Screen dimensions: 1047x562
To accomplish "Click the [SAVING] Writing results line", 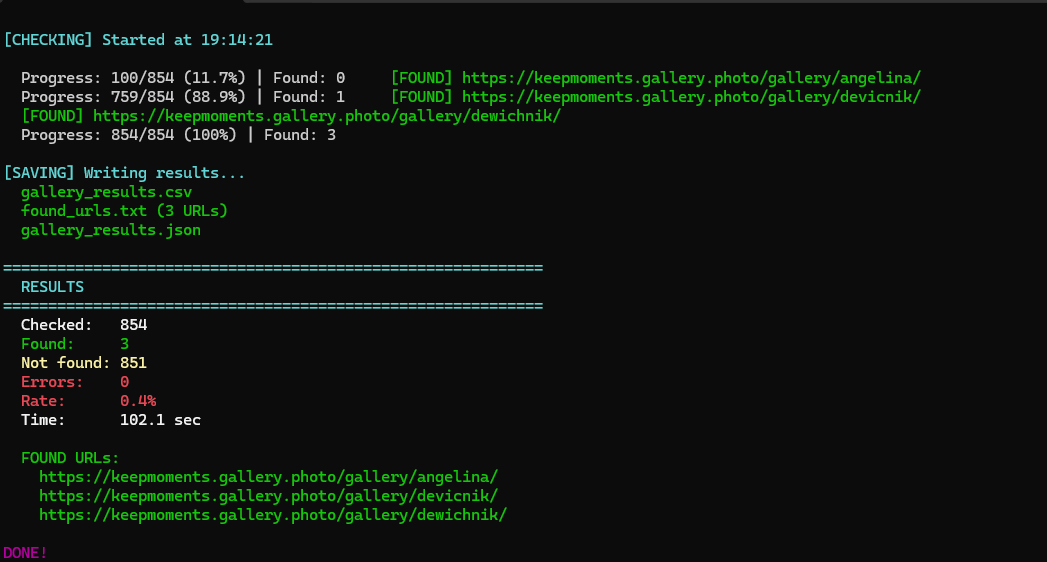I will (x=124, y=173).
